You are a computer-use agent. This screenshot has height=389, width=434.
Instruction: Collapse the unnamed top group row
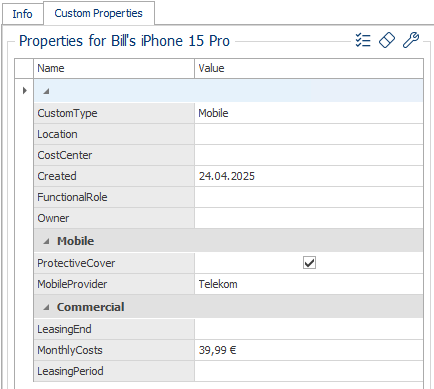(x=46, y=91)
